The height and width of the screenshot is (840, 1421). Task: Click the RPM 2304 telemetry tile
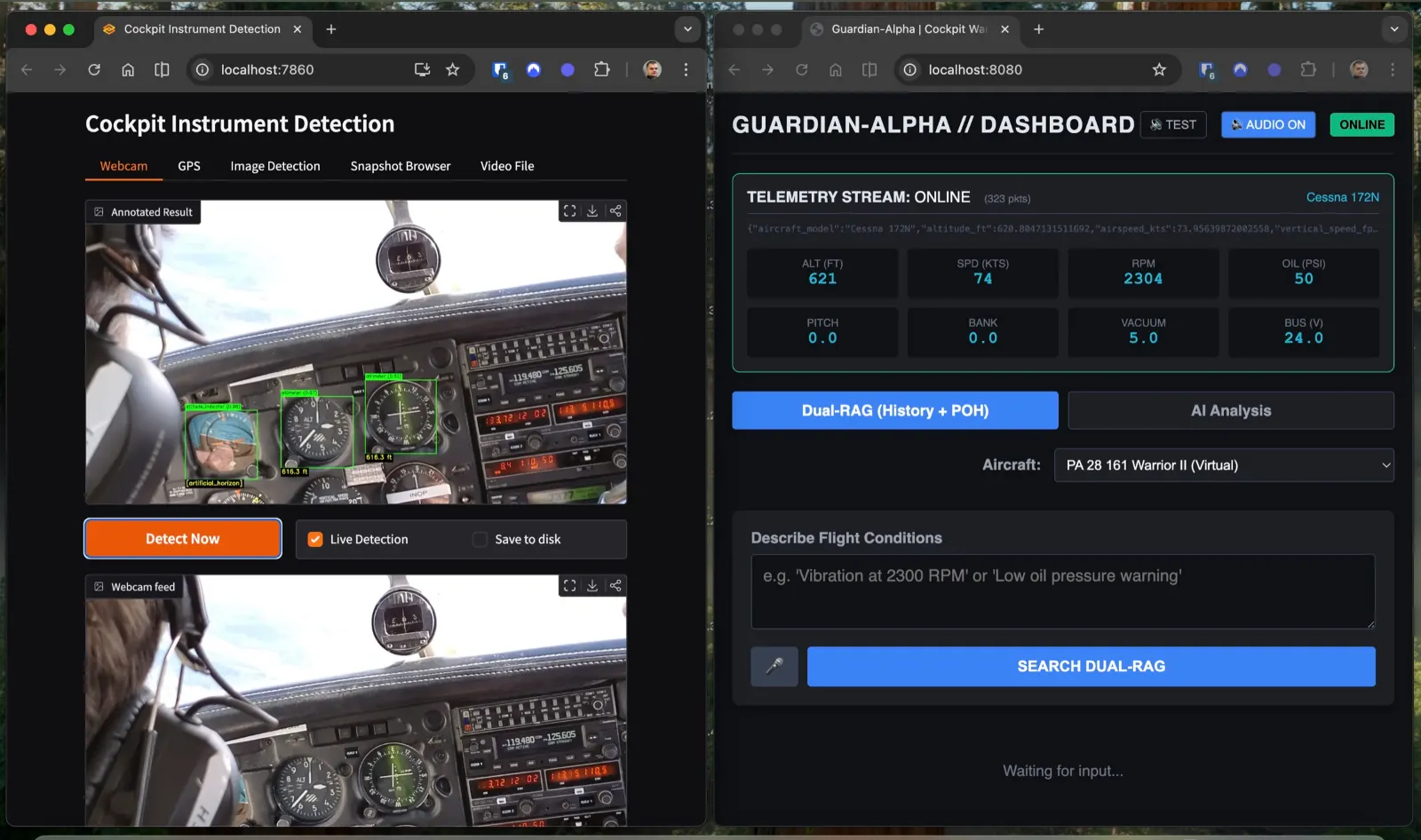(x=1143, y=273)
